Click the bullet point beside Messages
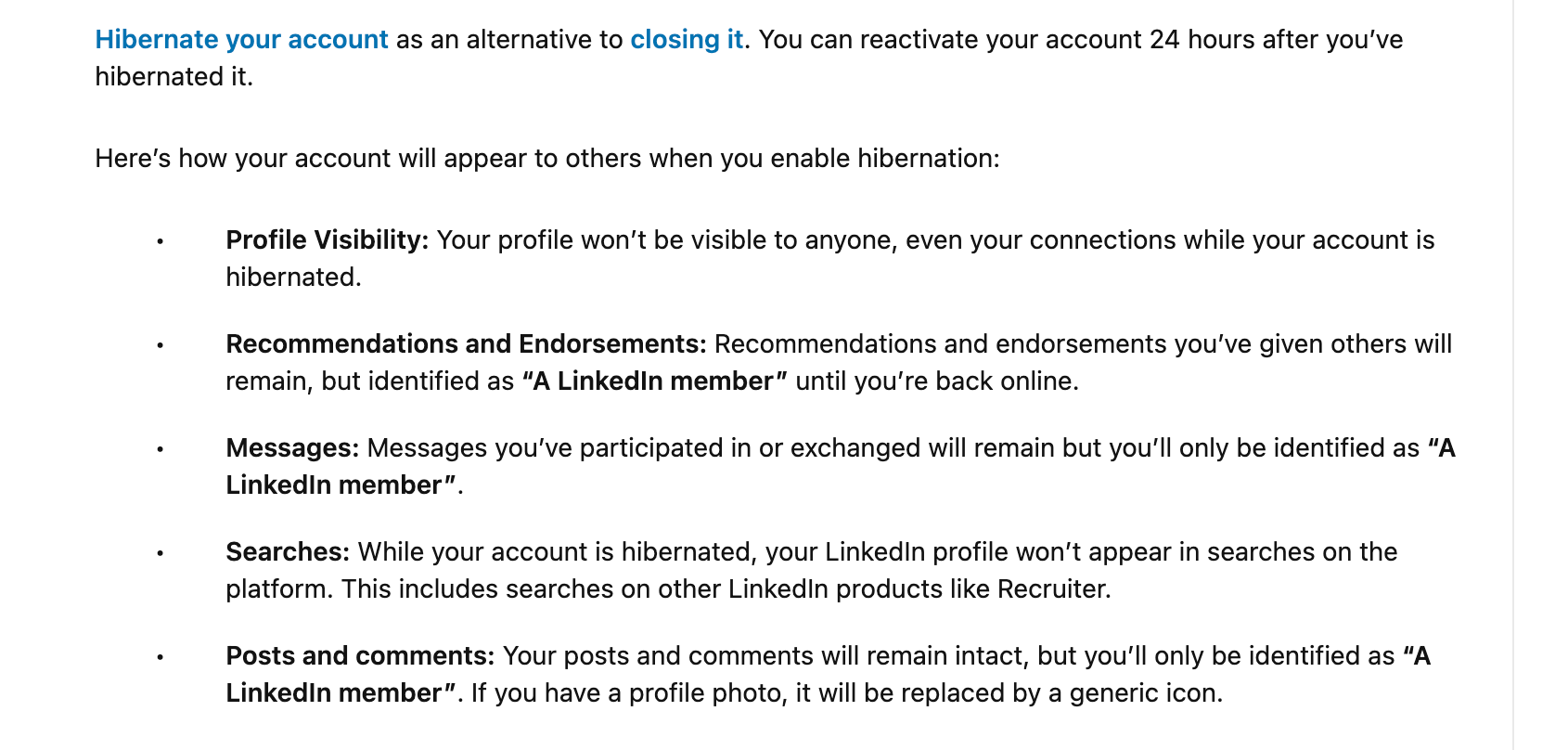The width and height of the screenshot is (1568, 750). click(160, 449)
